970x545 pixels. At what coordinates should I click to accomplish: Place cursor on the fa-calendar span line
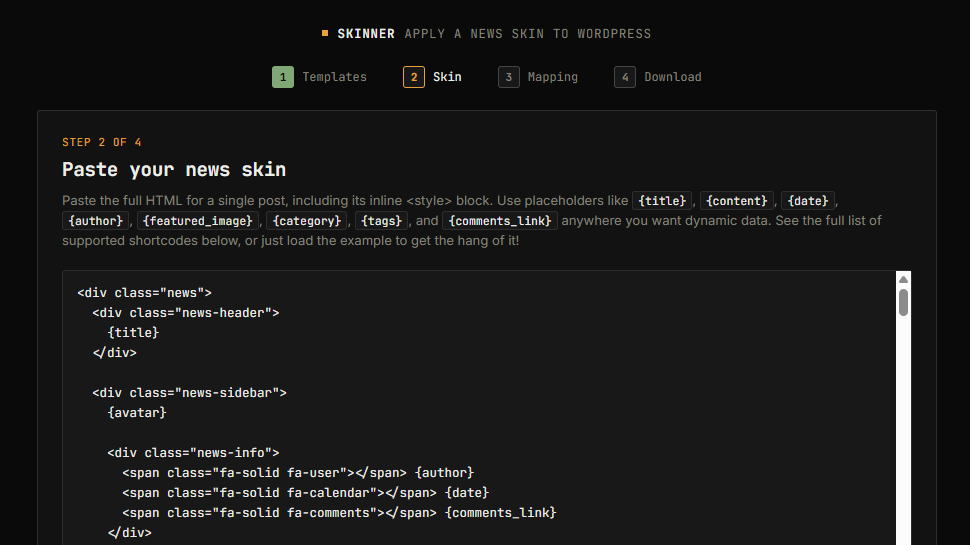pos(306,493)
